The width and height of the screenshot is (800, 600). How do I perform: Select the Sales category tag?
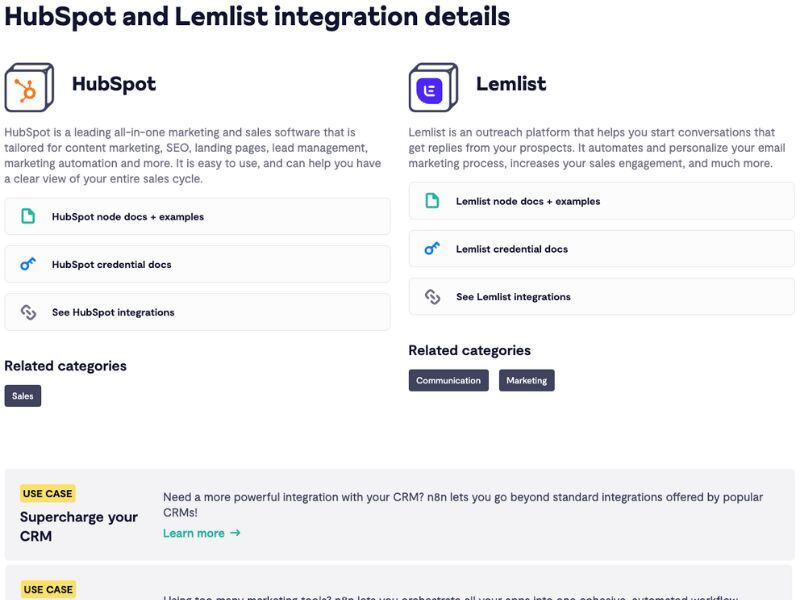[22, 396]
